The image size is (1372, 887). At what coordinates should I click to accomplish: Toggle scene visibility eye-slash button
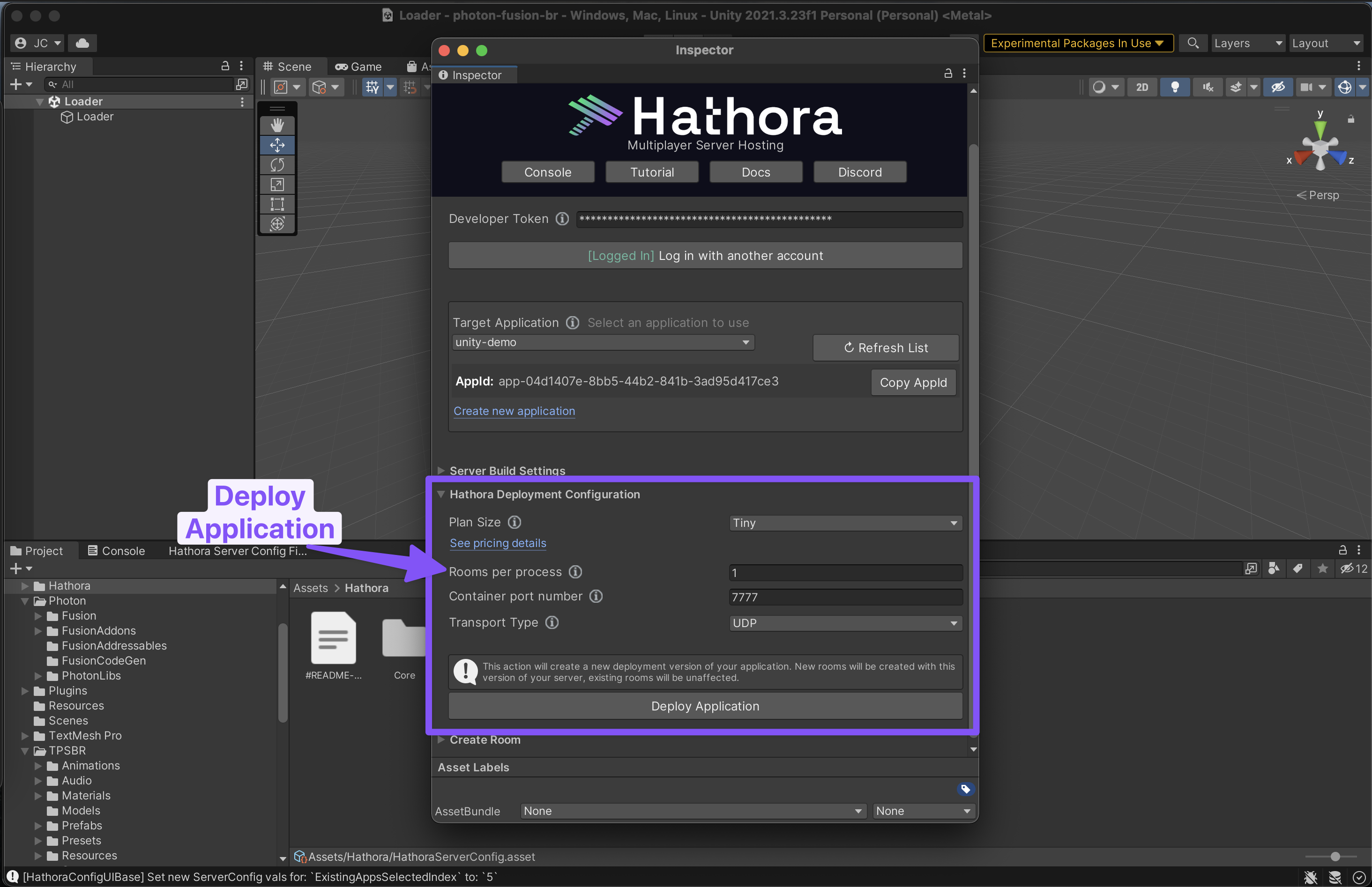pos(1278,87)
